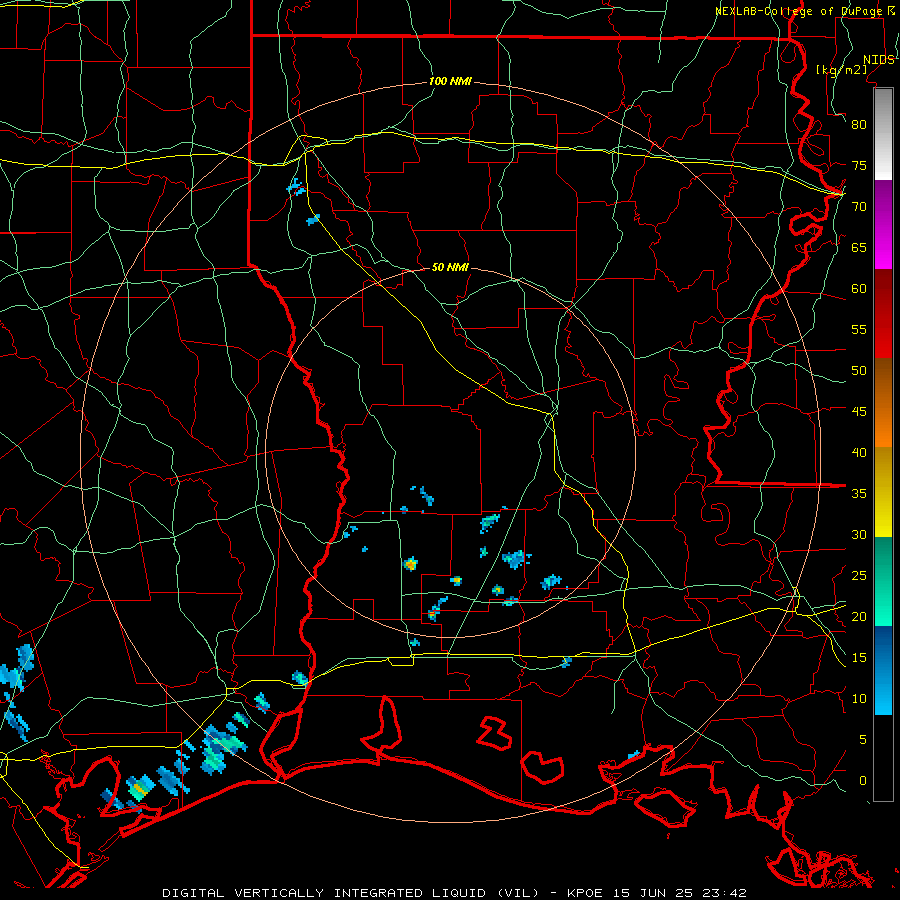Click the scale value "20"
This screenshot has width=900, height=900.
click(859, 616)
